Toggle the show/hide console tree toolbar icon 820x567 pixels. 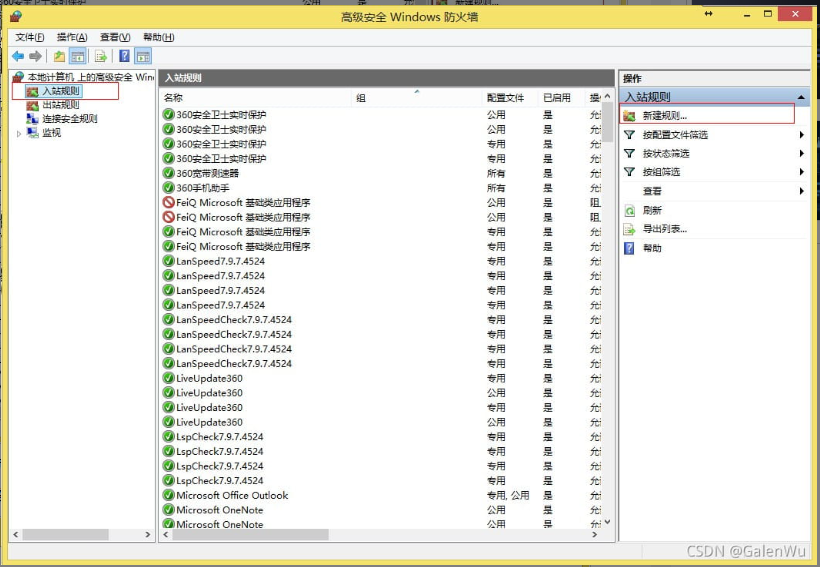click(77, 56)
